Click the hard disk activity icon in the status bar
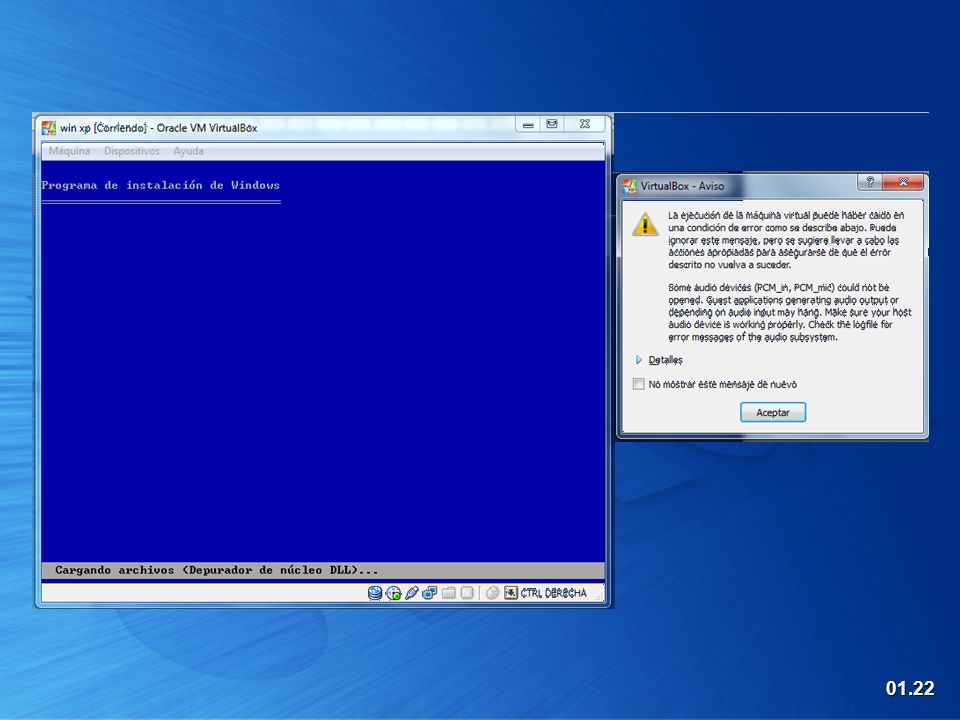The image size is (960, 720). point(375,593)
